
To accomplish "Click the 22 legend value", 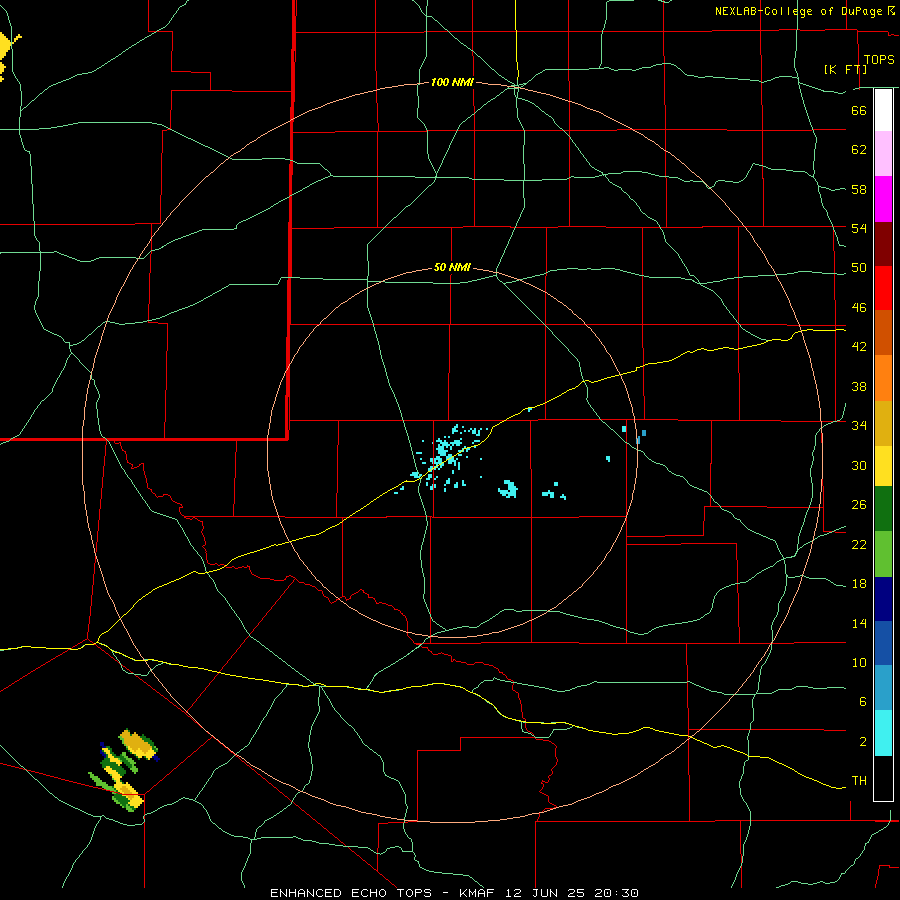I will 859,545.
